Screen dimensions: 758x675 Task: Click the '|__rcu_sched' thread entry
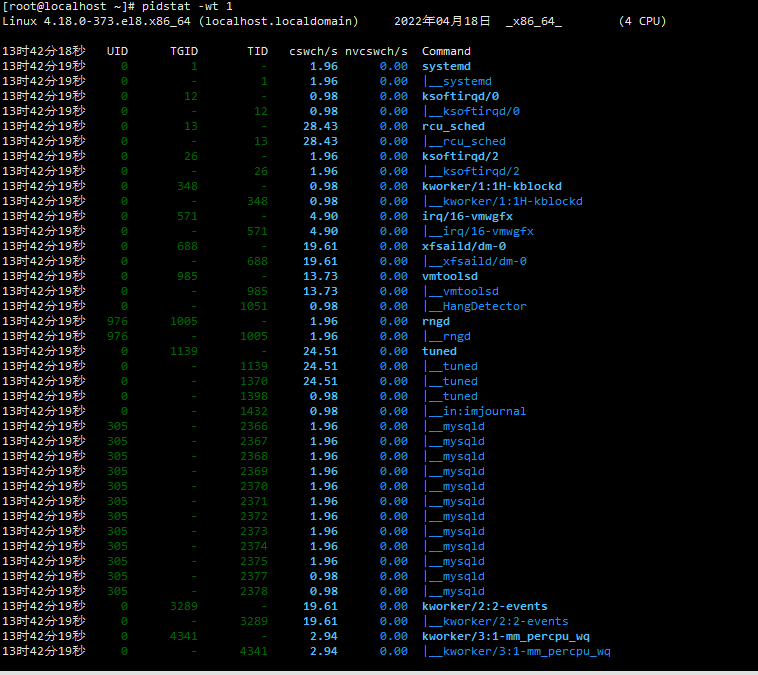(464, 141)
